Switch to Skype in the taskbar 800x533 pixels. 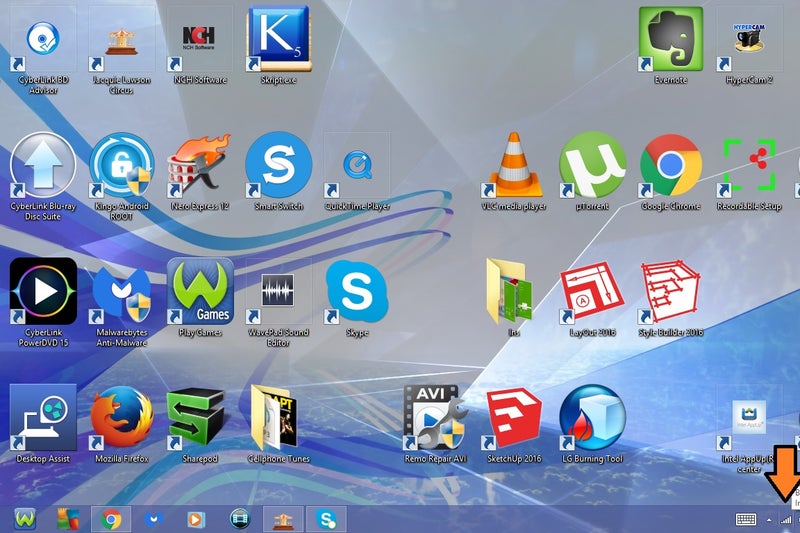326,519
